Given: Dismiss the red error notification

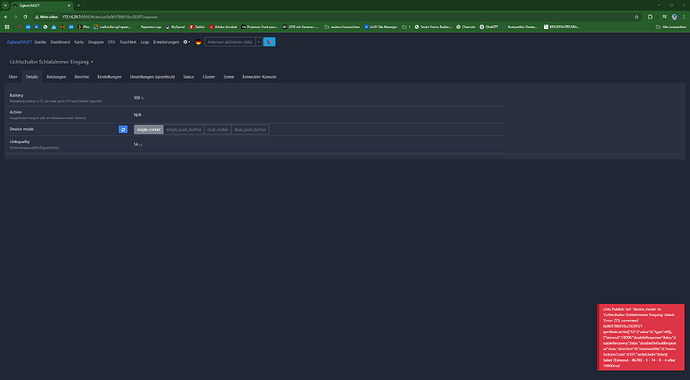Looking at the screenshot, I should click(641, 337).
